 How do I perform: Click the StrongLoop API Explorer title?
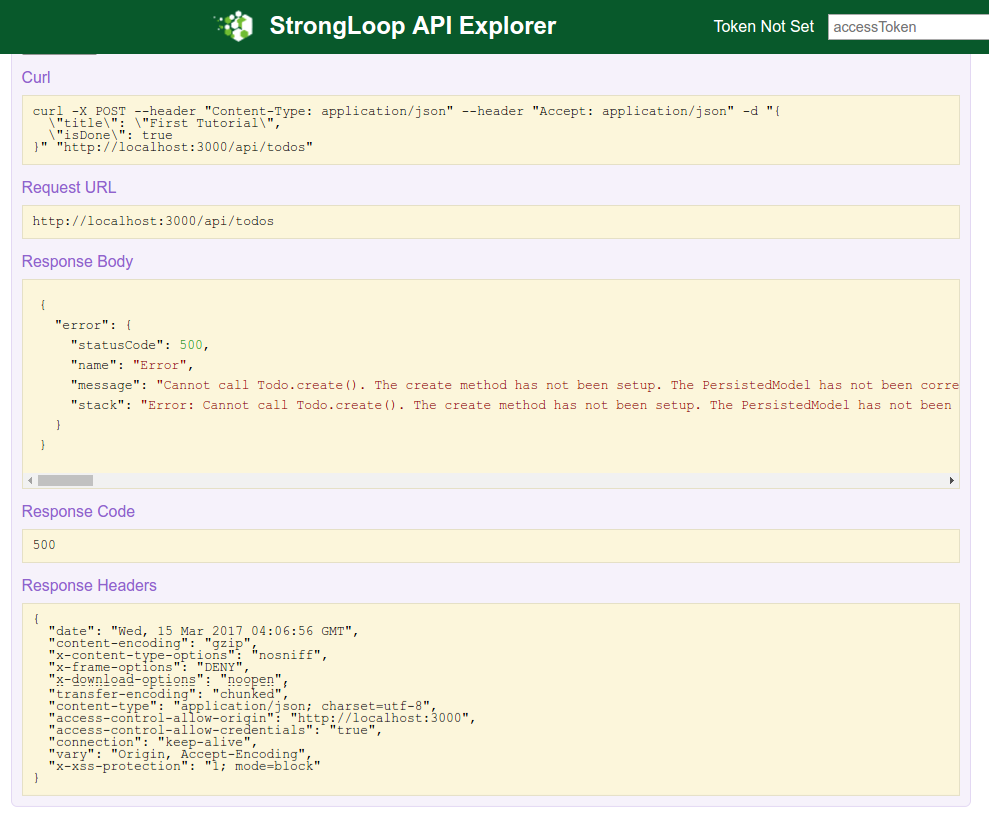(x=412, y=26)
